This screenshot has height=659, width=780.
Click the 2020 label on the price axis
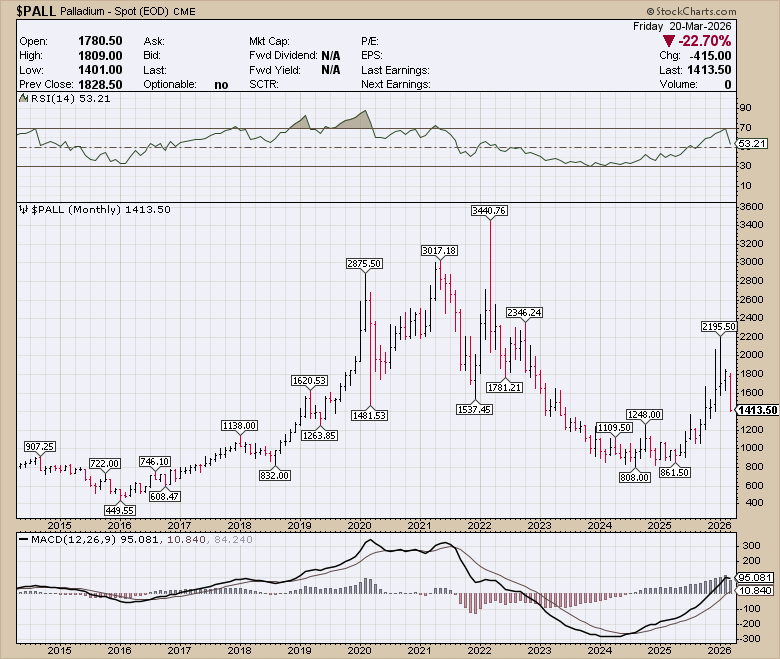(359, 525)
